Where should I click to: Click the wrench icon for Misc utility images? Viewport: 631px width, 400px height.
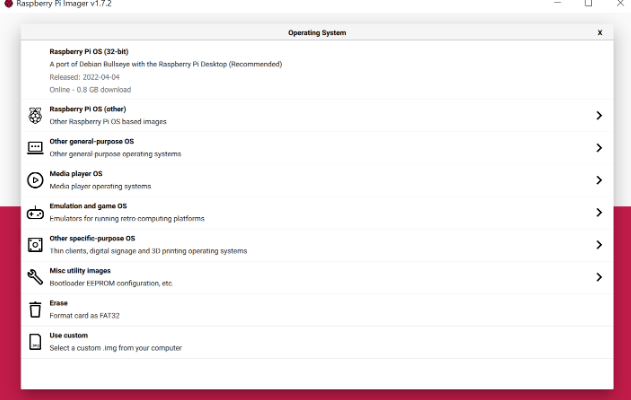tap(35, 277)
